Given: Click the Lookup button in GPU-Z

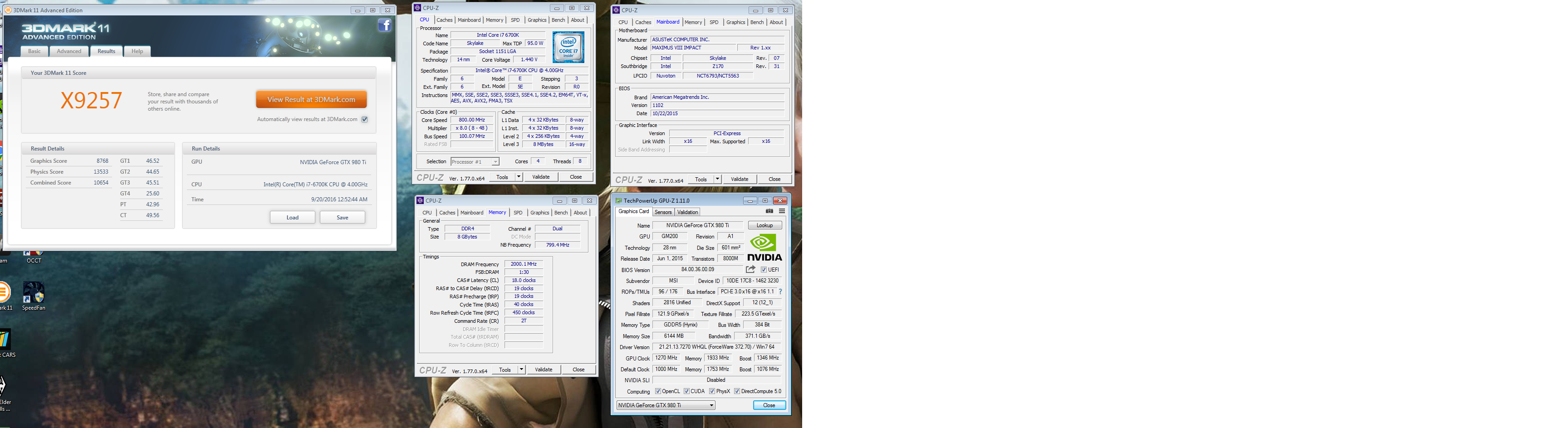Looking at the screenshot, I should pos(764,225).
